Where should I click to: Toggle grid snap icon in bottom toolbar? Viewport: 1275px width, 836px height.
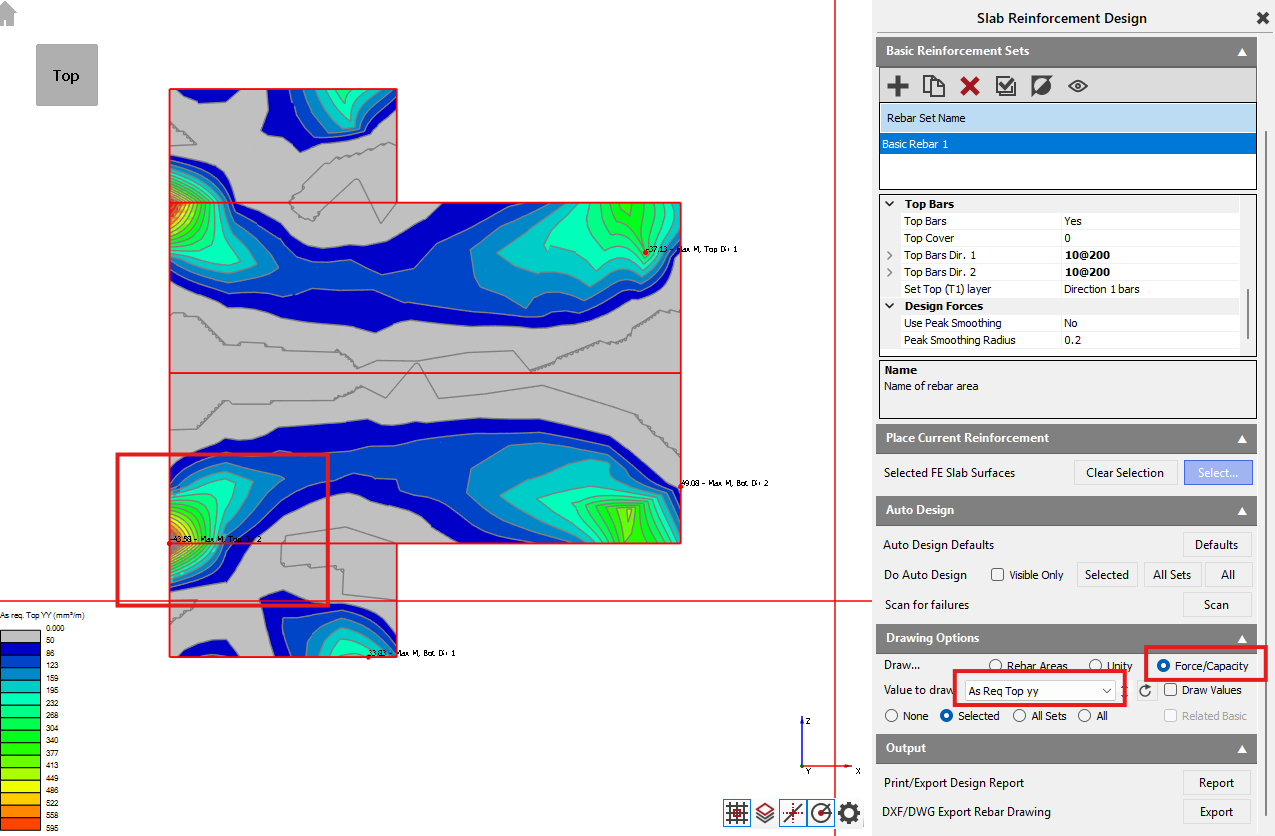(737, 813)
